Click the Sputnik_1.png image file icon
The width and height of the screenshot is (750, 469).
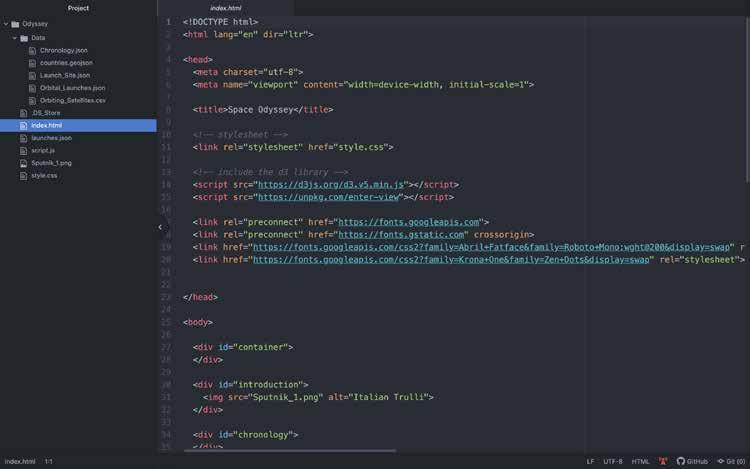click(x=23, y=163)
